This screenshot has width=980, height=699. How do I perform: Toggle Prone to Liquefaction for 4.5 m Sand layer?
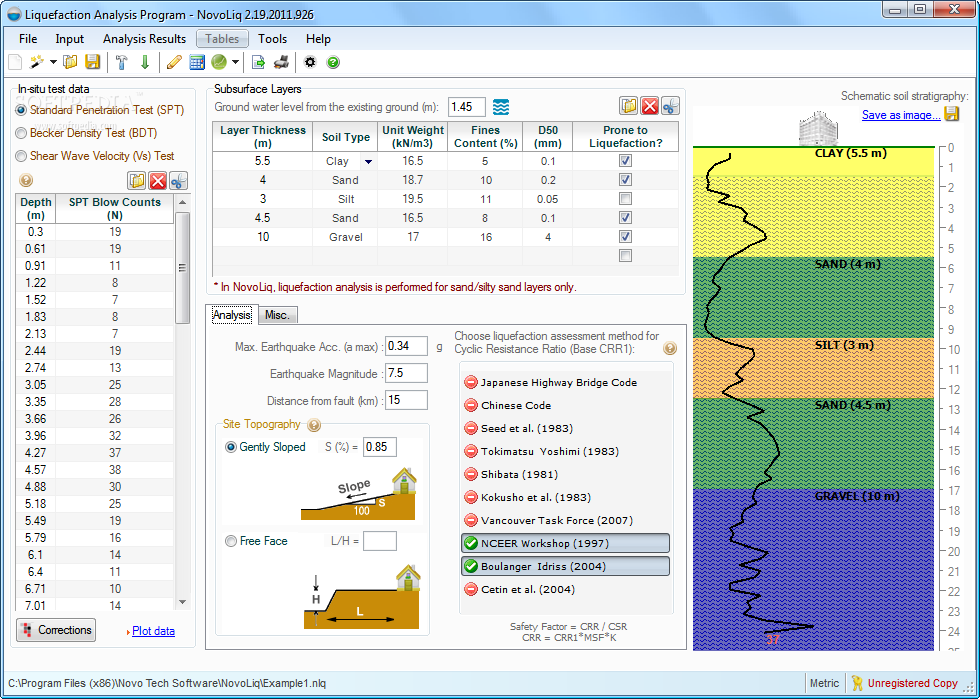click(625, 218)
